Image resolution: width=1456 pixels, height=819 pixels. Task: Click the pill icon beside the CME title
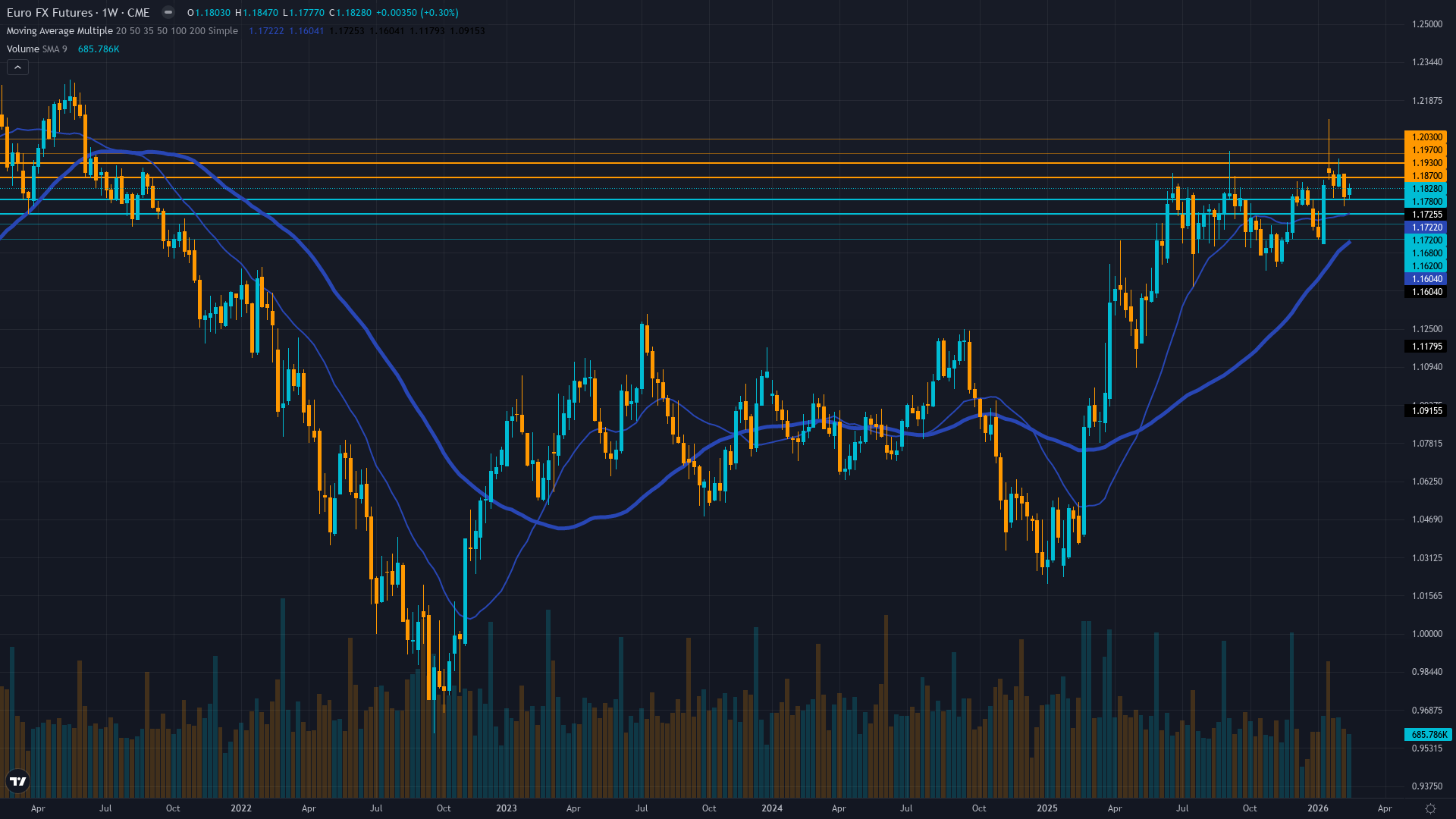click(168, 12)
